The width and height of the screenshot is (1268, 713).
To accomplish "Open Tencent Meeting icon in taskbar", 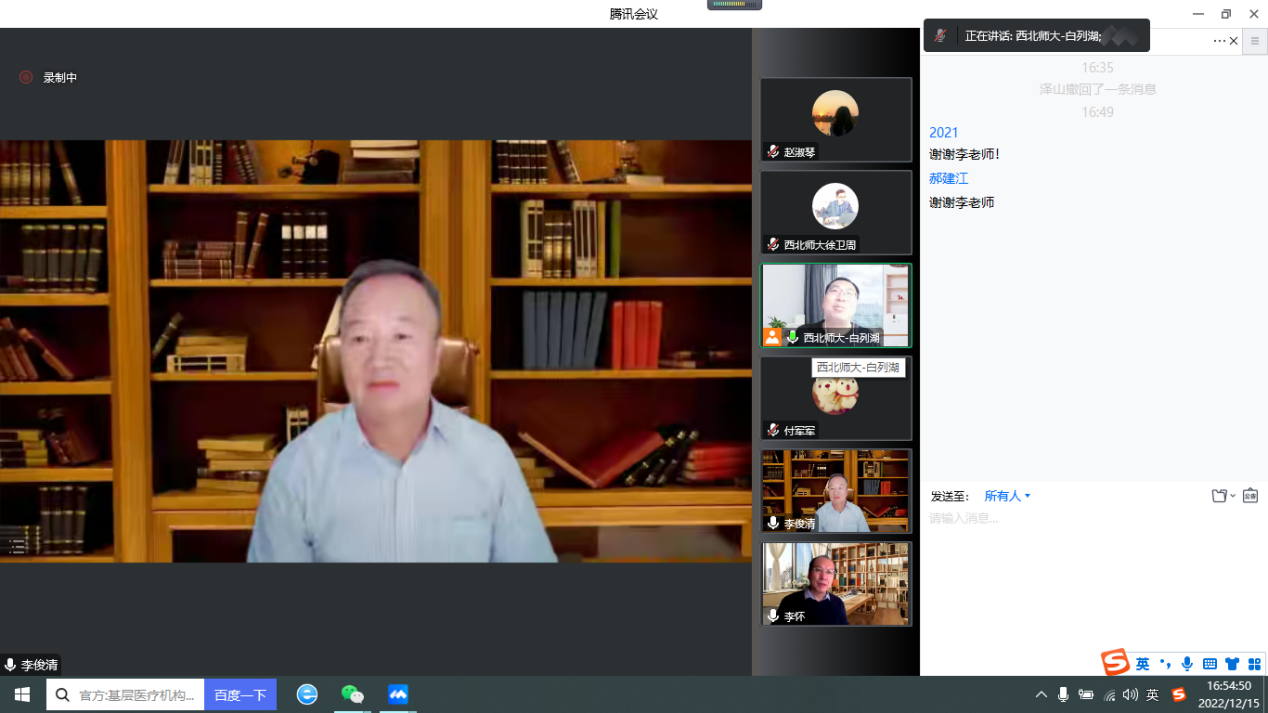I will click(398, 694).
